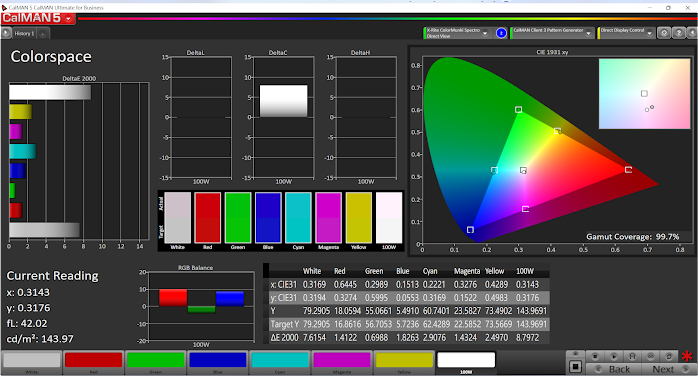Click the Red actual/target comparison swatch

207,218
